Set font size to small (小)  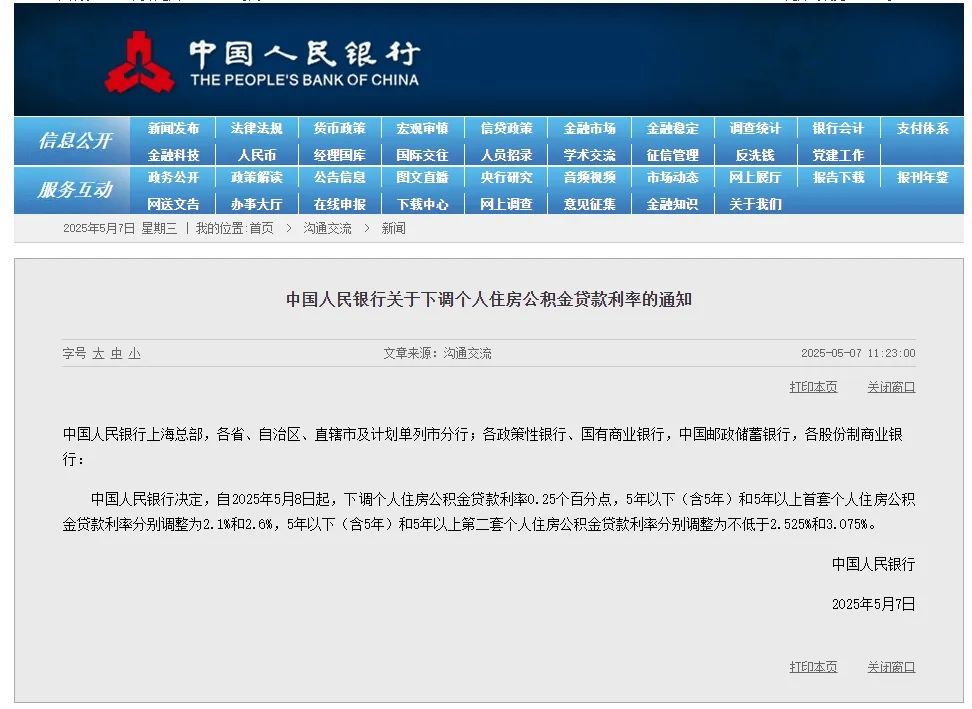coord(134,354)
